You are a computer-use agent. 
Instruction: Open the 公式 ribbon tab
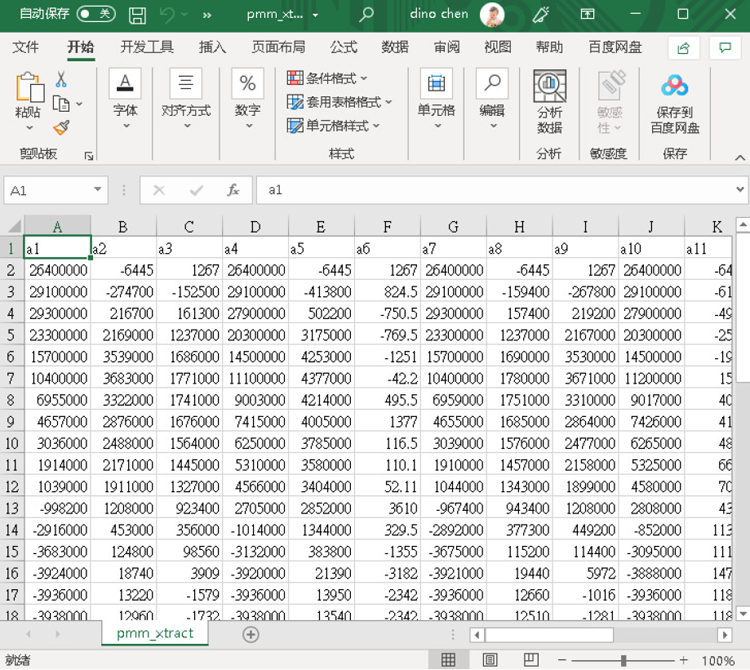click(x=343, y=47)
